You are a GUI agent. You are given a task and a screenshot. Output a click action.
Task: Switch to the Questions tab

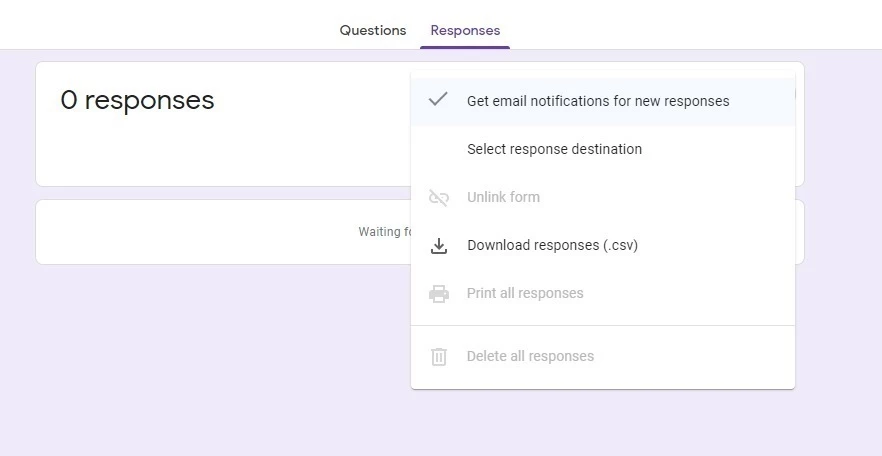tap(373, 30)
